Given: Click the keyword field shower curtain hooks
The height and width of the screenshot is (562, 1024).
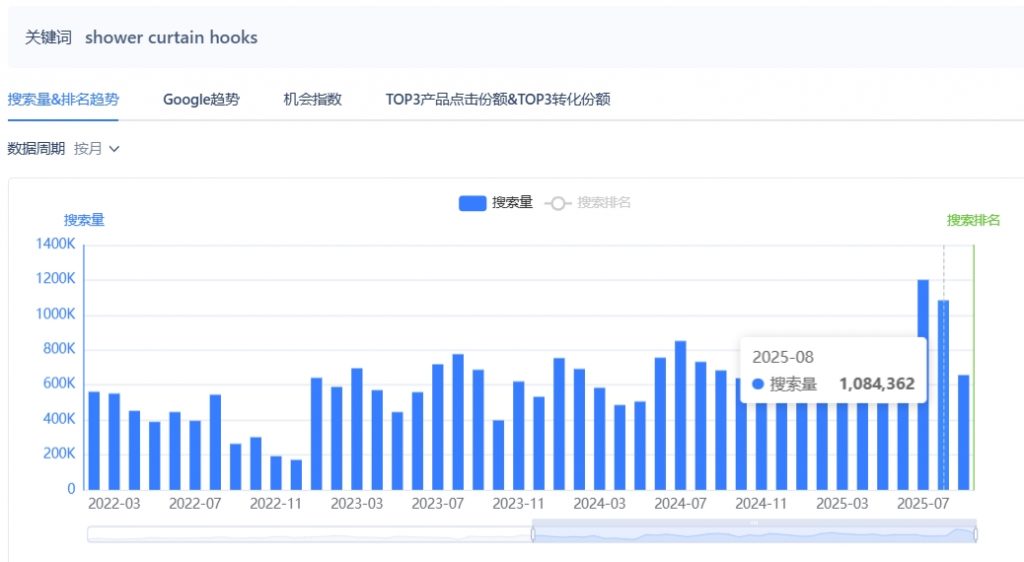Looking at the screenshot, I should point(171,38).
